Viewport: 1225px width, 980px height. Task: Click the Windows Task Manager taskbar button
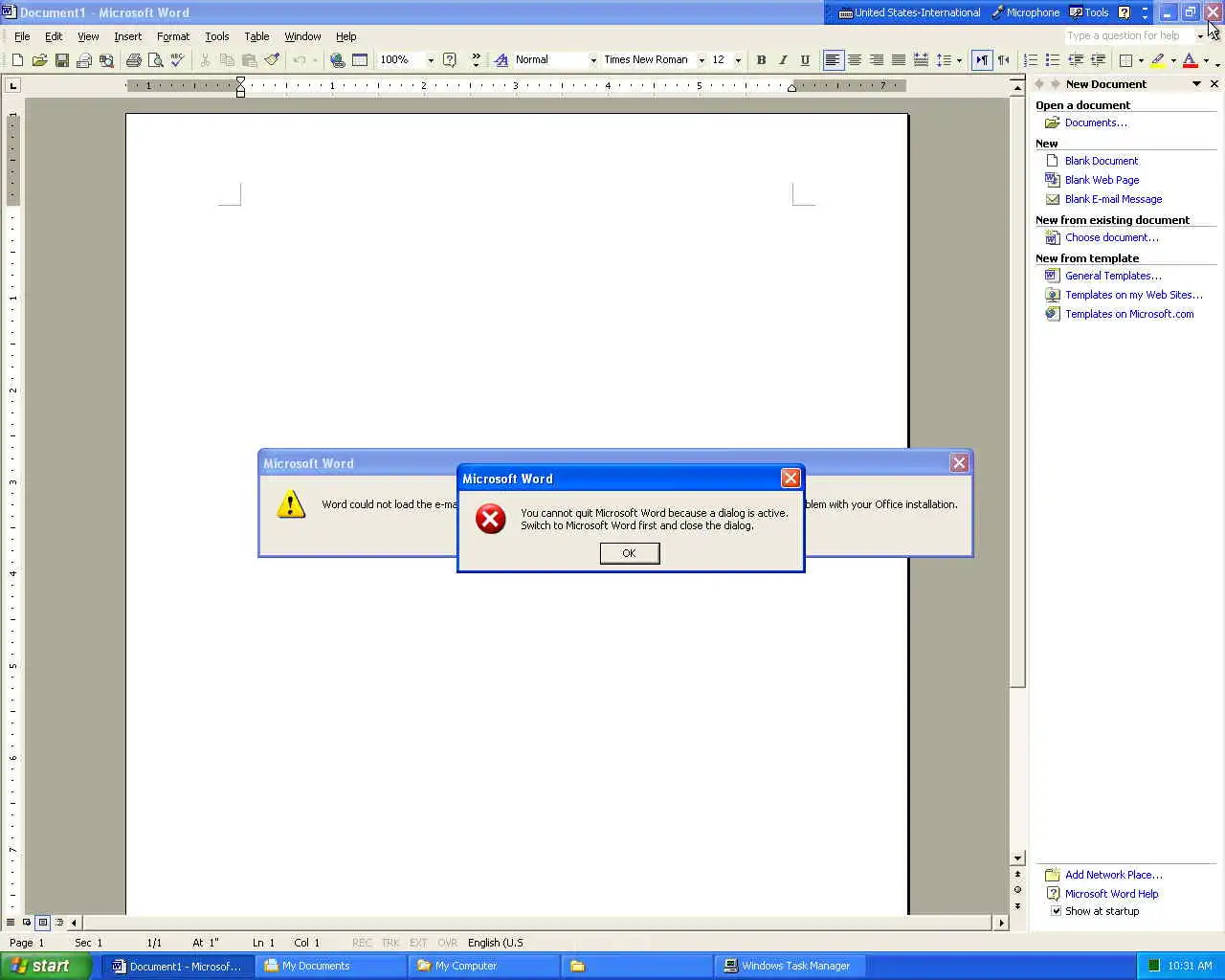[791, 966]
